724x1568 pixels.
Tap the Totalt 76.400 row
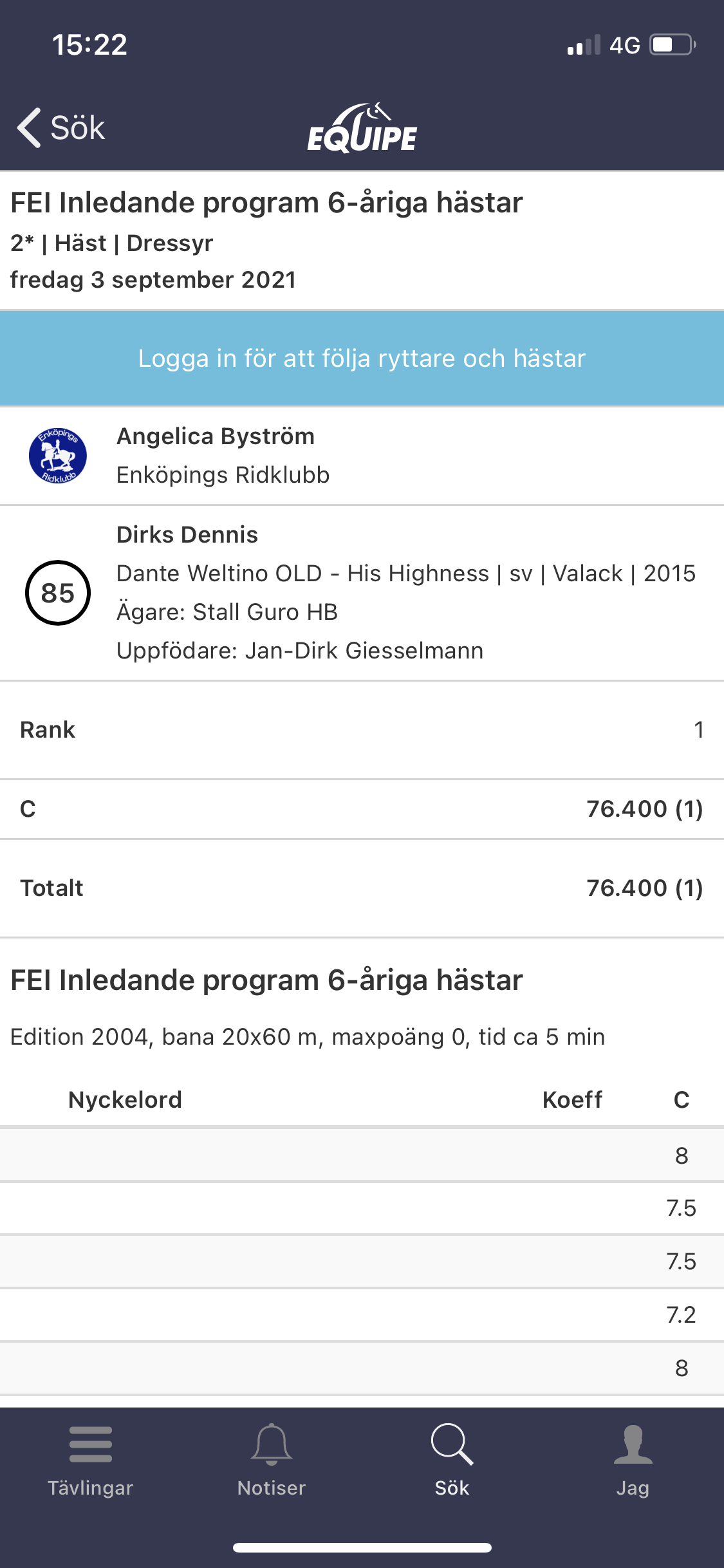pyautogui.click(x=362, y=888)
